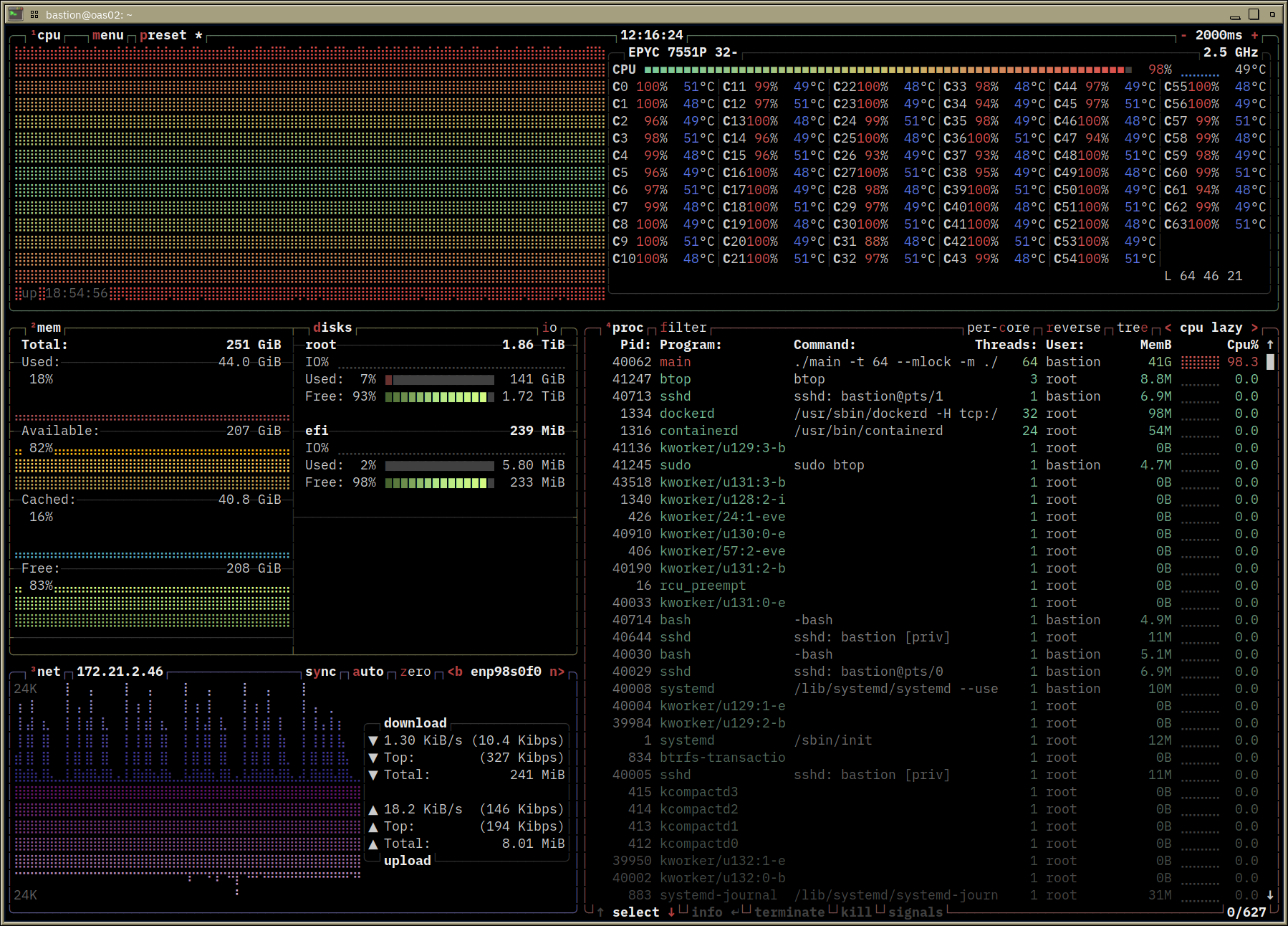Toggle tree view of processes
This screenshot has width=1288, height=926.
(1133, 328)
